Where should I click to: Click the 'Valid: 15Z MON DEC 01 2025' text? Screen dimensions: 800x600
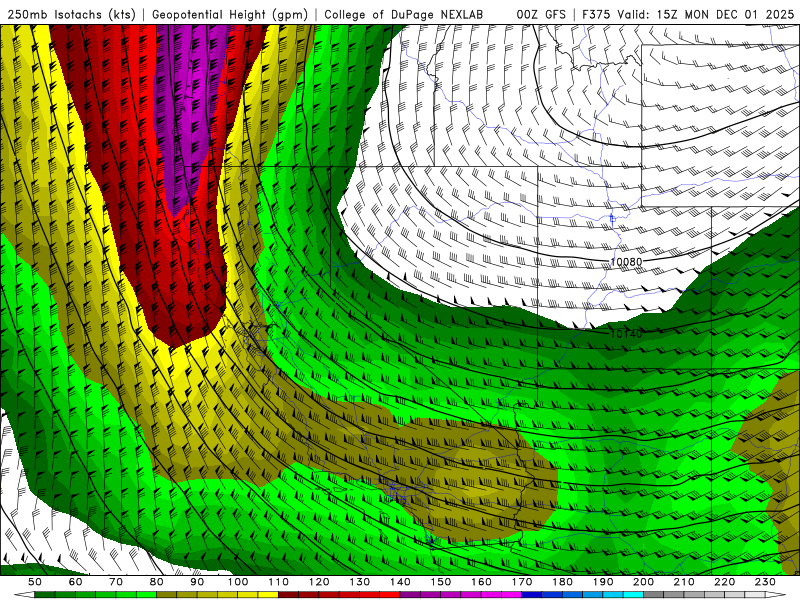click(706, 14)
